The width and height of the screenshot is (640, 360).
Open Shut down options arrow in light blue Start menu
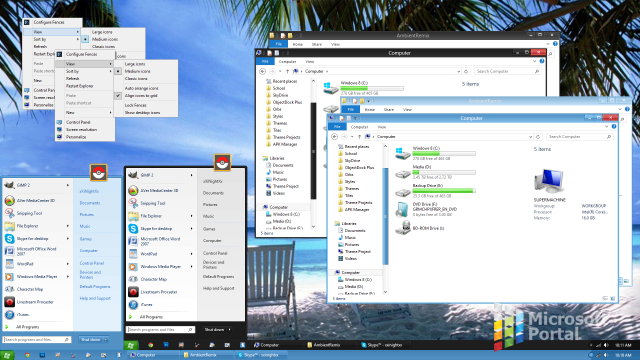click(x=106, y=340)
